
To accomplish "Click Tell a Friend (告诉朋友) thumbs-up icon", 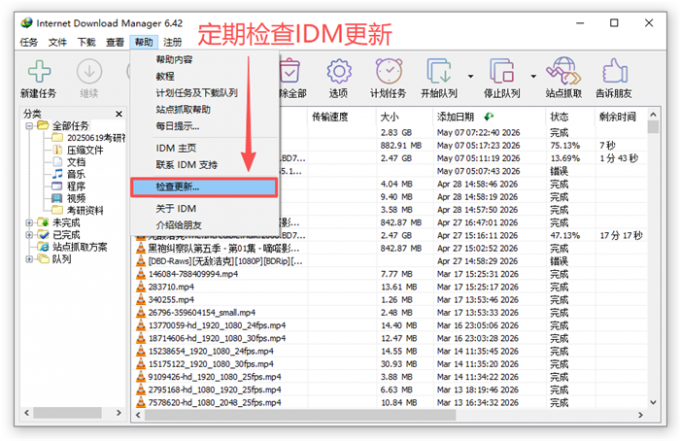I will point(615,72).
